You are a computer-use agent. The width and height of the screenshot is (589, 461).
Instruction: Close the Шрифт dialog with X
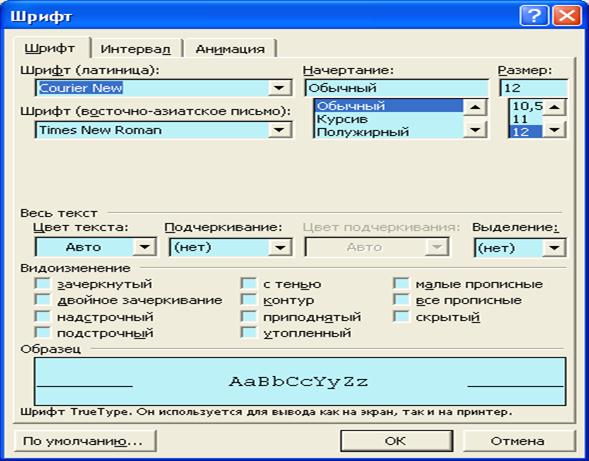click(566, 16)
